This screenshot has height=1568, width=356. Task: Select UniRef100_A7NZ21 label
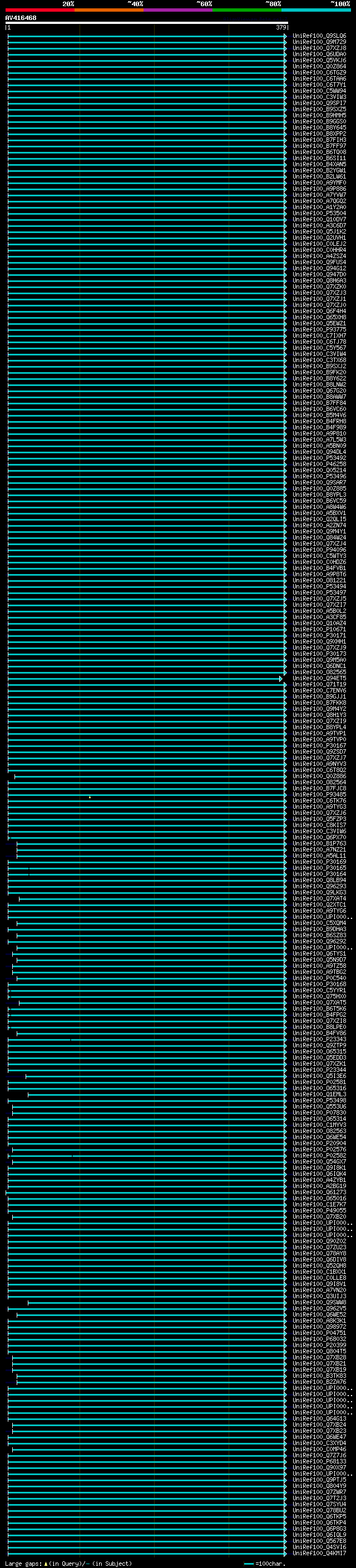tap(319, 850)
